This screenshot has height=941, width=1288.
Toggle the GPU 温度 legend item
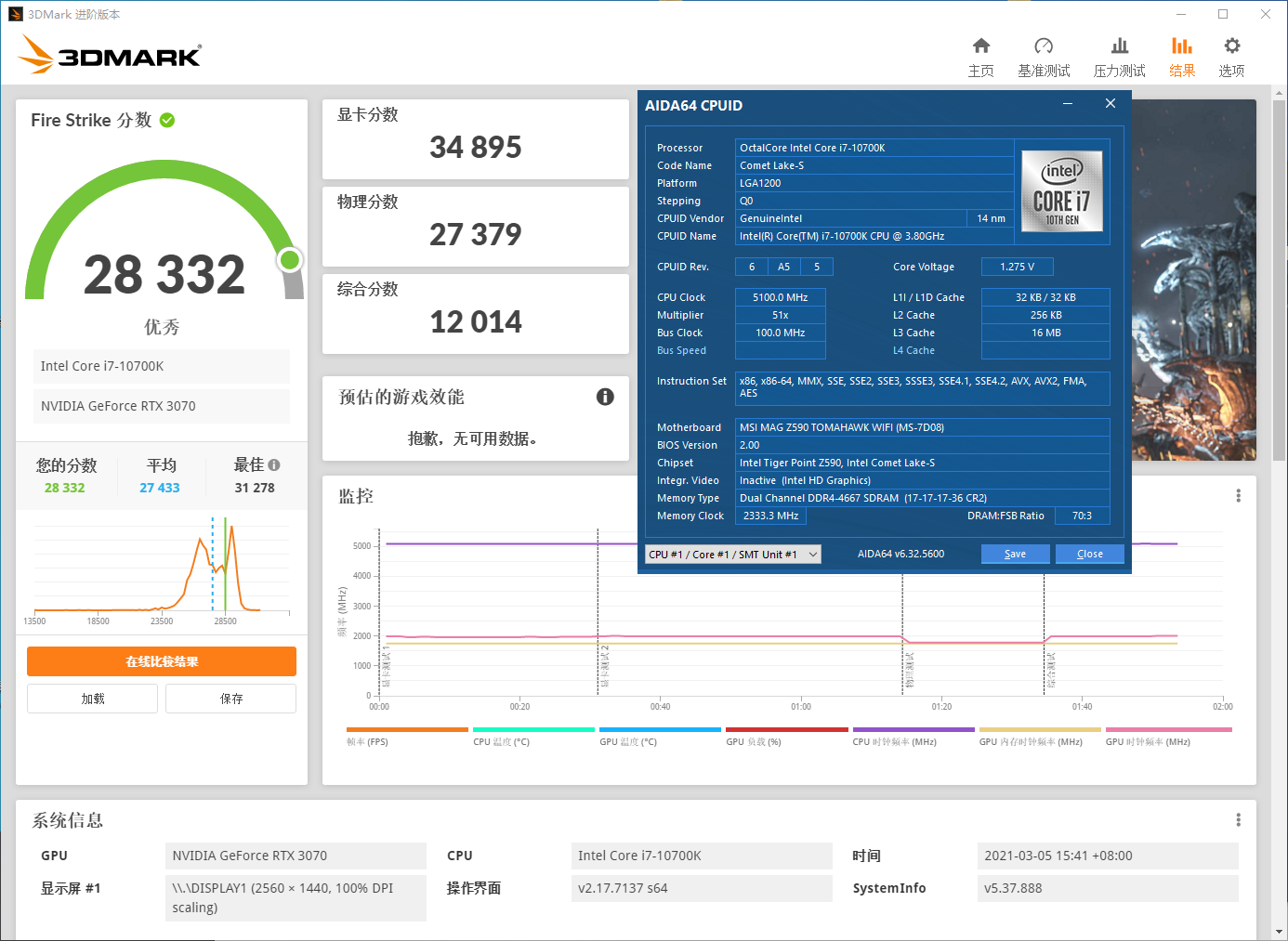coord(660,737)
